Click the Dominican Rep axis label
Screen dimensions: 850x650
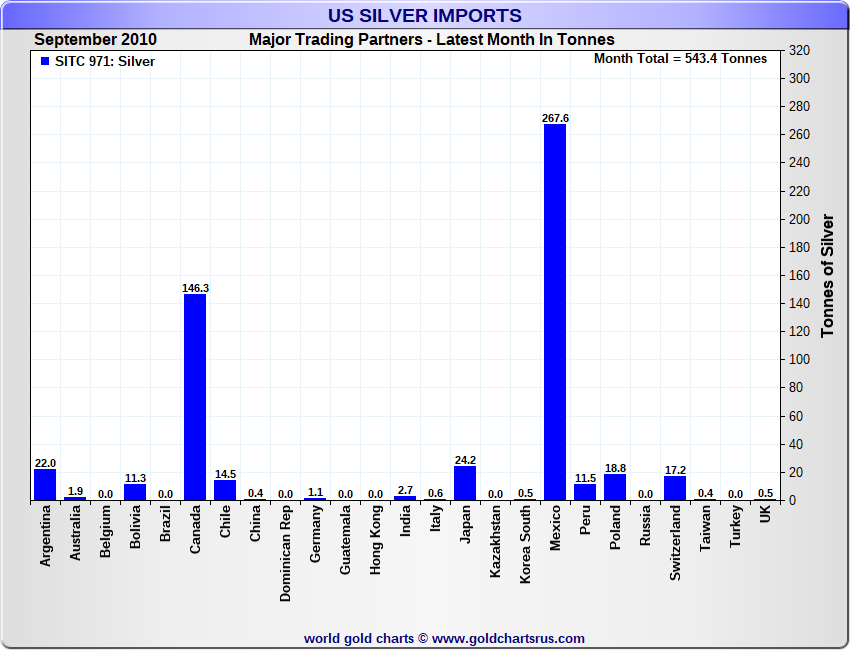pyautogui.click(x=286, y=552)
